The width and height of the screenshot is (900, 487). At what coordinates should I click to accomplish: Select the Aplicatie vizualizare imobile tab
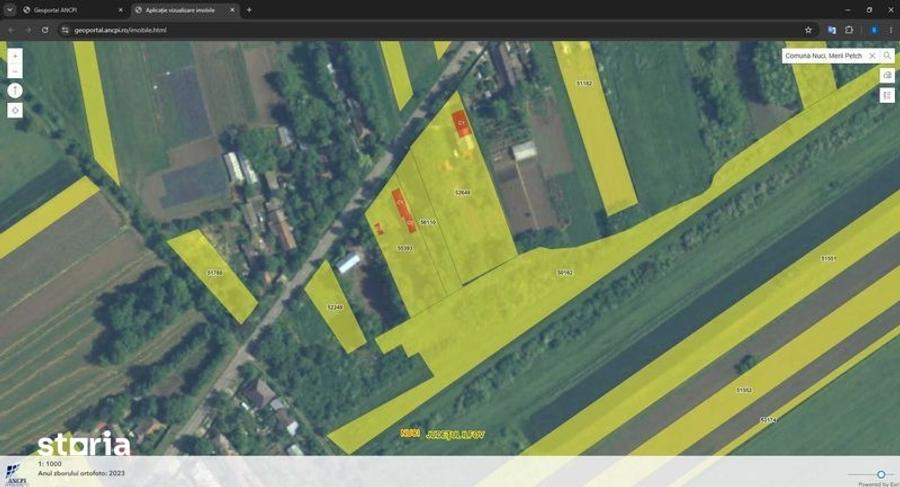[x=180, y=10]
